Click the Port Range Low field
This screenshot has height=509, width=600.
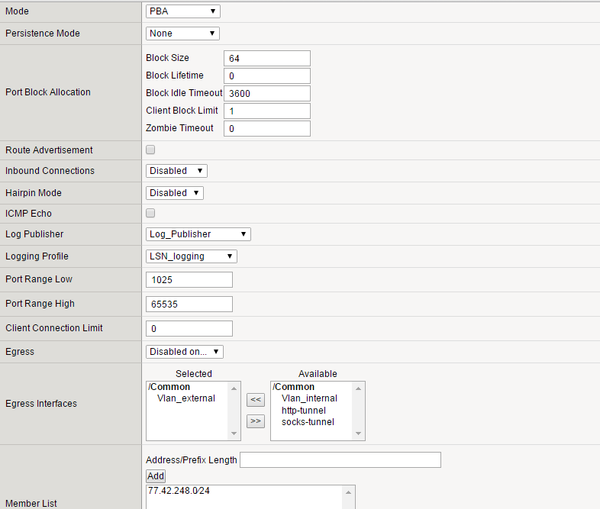click(x=189, y=279)
